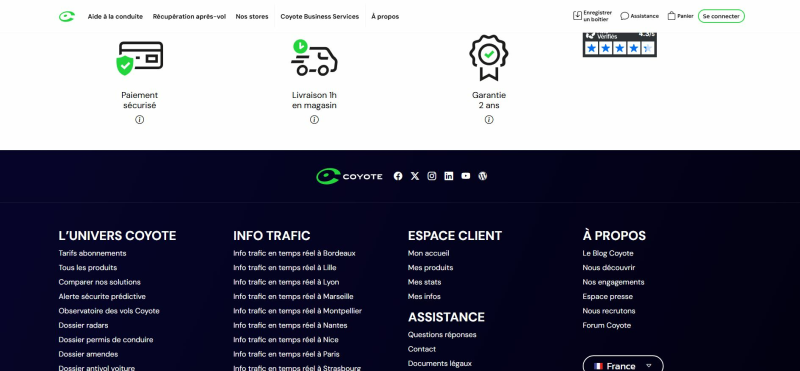Open Info trafic à Paris link

click(x=286, y=354)
